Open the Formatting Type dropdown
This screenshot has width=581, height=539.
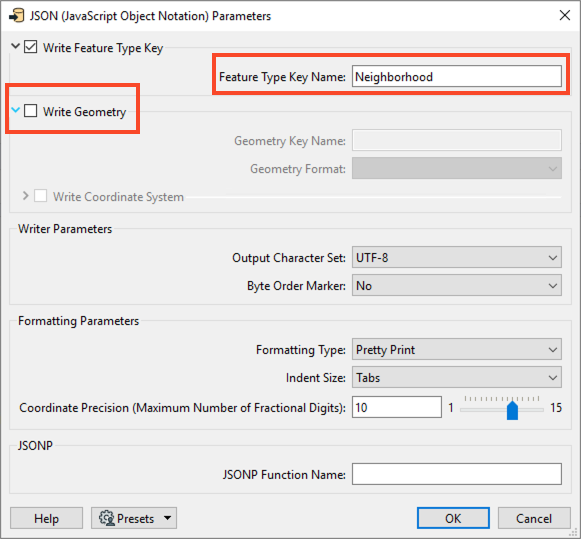456,349
